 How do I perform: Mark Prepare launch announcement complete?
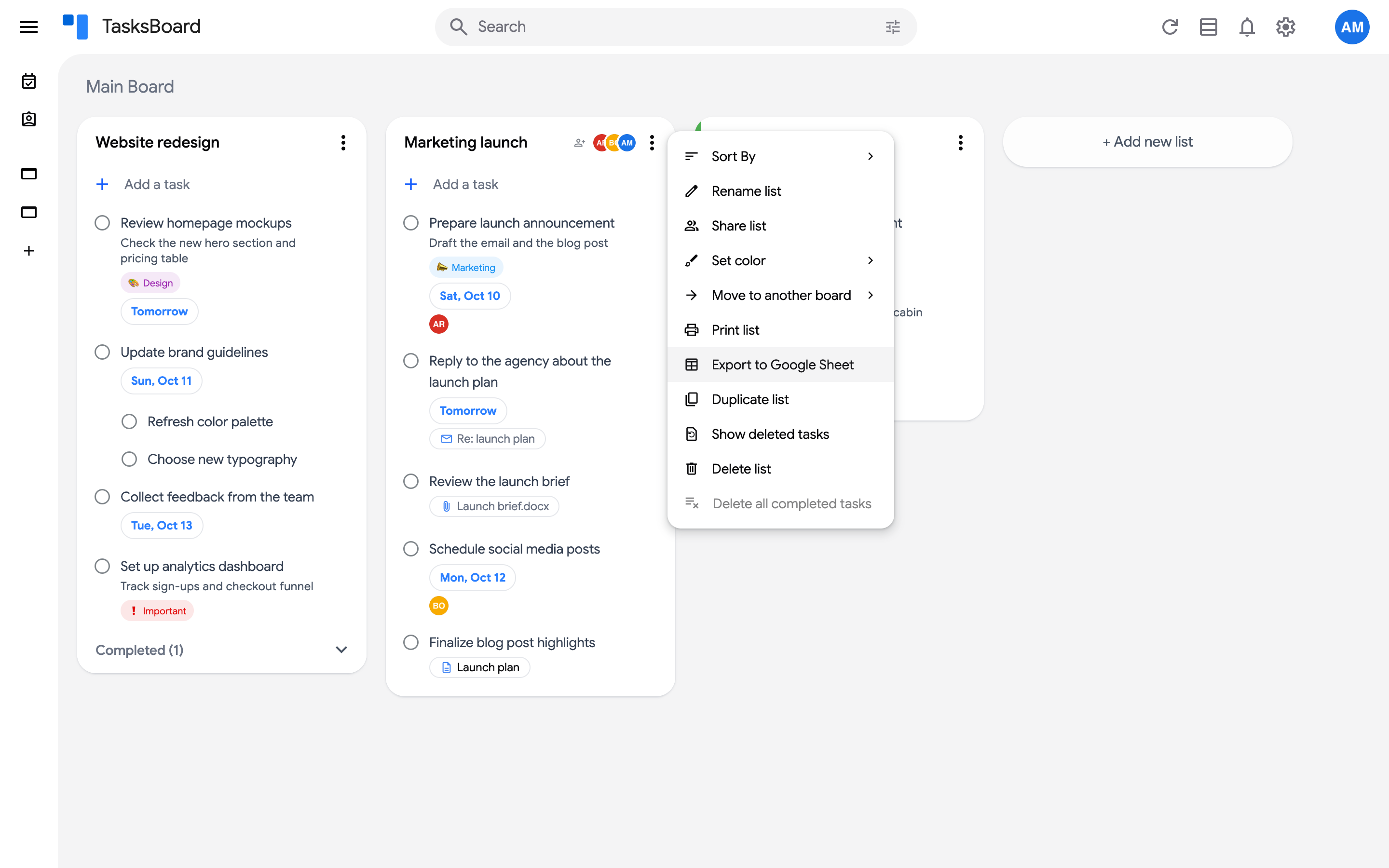(410, 223)
